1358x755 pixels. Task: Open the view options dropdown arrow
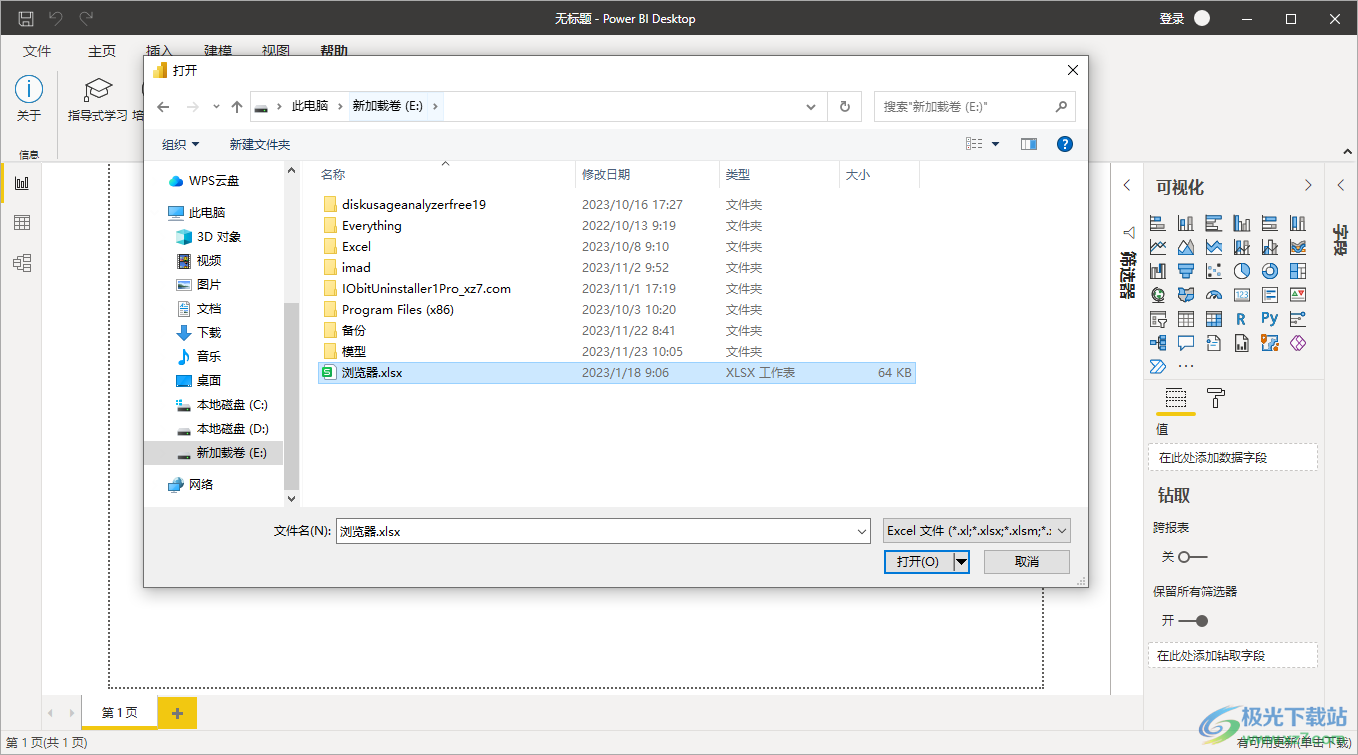click(995, 145)
